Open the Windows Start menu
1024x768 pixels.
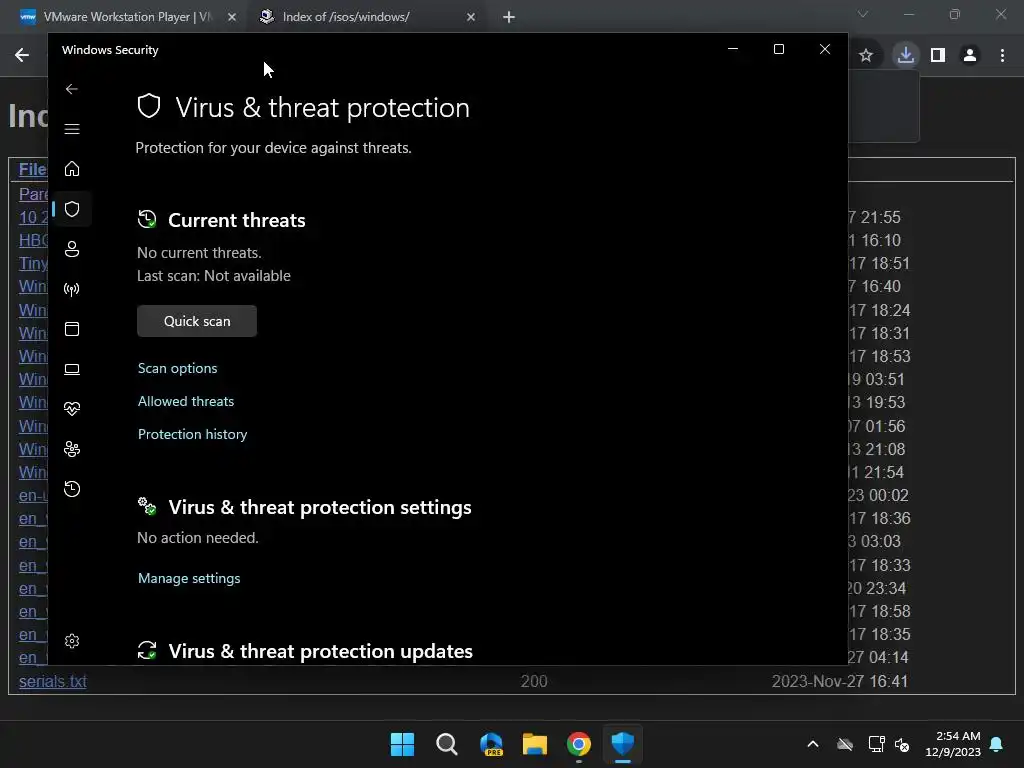402,744
